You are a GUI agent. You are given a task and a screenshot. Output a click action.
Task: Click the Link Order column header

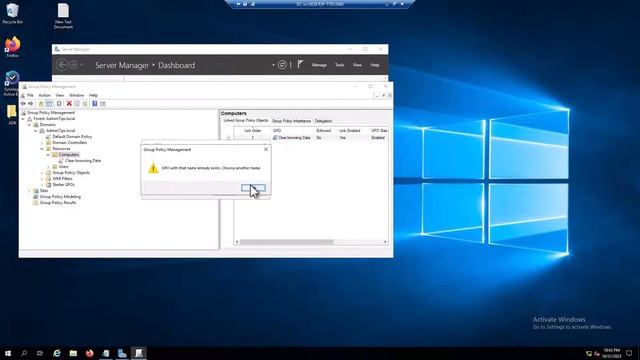(252, 131)
